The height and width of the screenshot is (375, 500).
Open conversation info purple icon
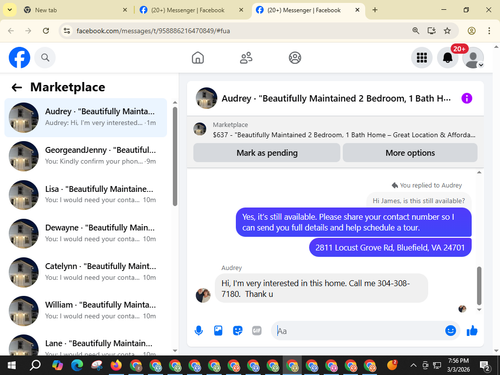(x=467, y=98)
